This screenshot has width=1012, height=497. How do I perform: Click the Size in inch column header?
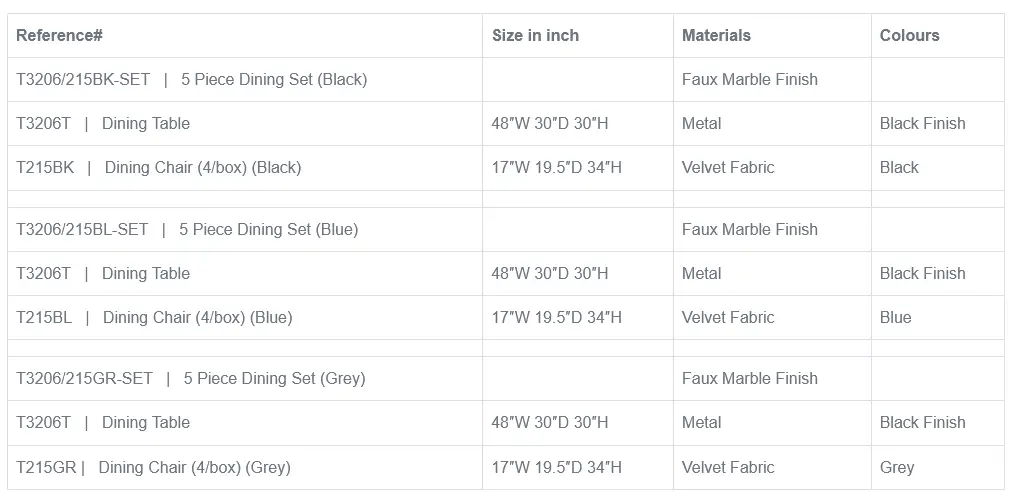535,36
